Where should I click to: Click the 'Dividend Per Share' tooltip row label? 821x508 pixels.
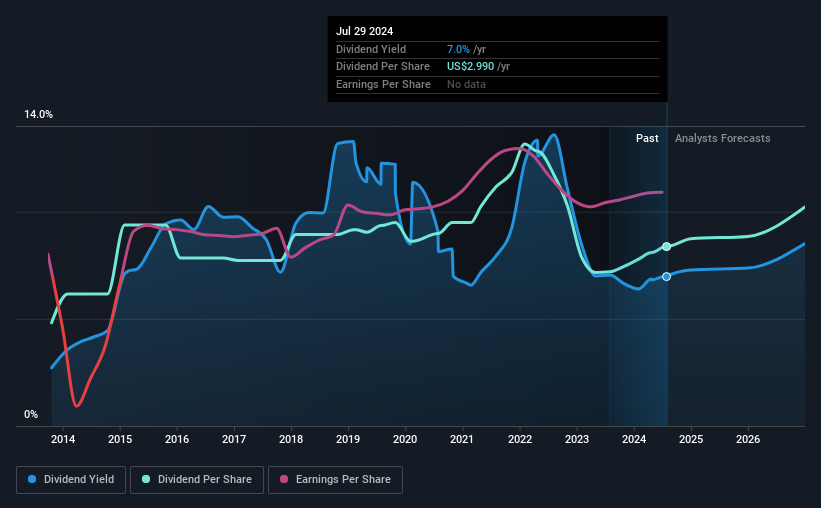click(x=383, y=67)
